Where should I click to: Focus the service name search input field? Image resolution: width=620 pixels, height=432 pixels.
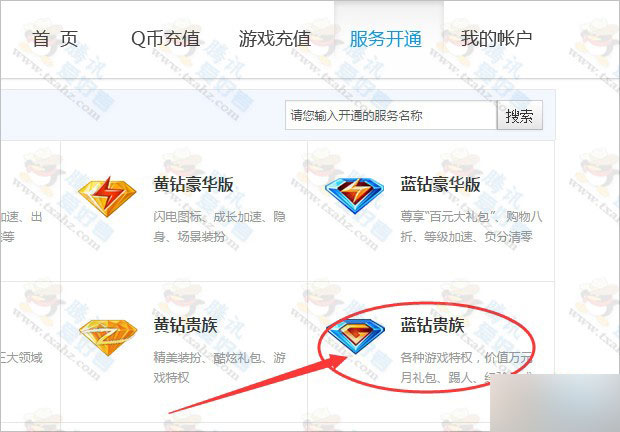click(x=391, y=115)
